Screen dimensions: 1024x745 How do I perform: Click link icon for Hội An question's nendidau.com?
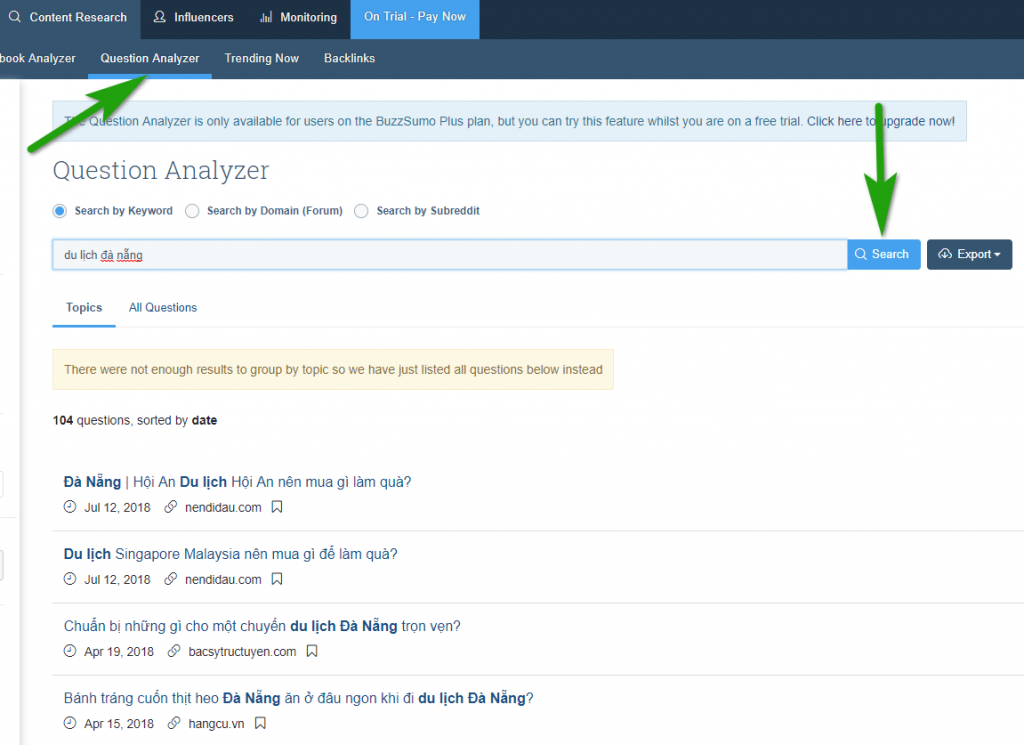(x=170, y=507)
